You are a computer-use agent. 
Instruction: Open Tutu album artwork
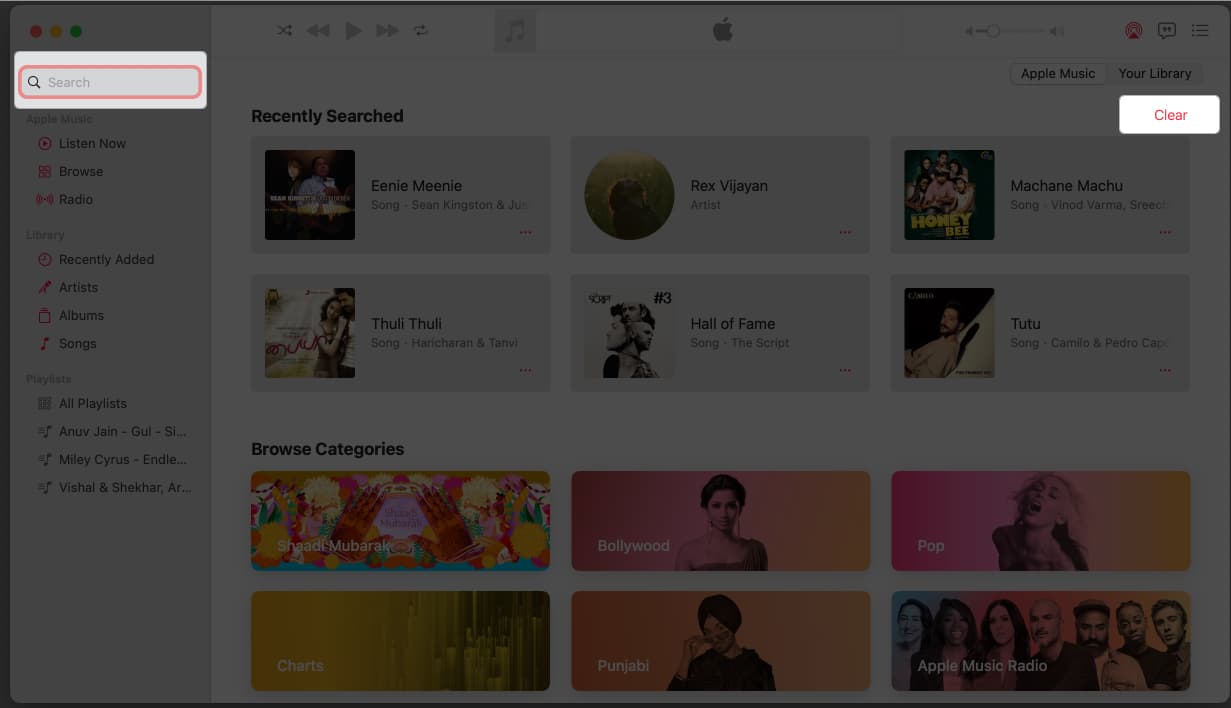(x=949, y=333)
